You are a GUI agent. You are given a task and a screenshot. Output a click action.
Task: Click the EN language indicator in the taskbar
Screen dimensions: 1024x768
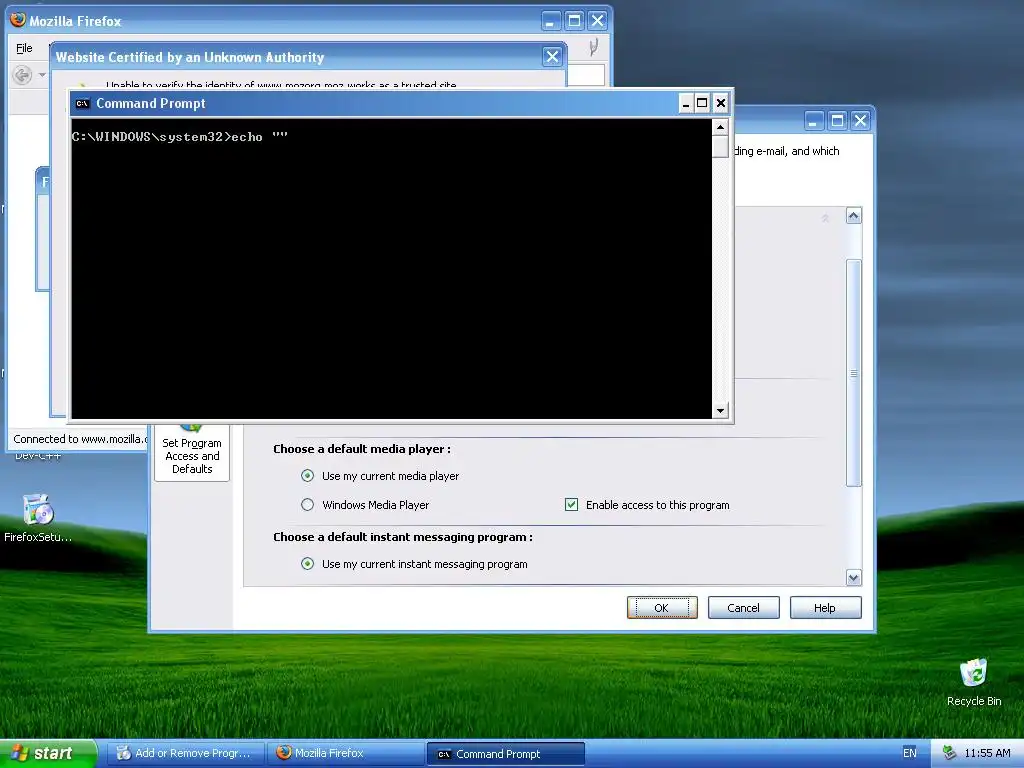click(x=910, y=753)
